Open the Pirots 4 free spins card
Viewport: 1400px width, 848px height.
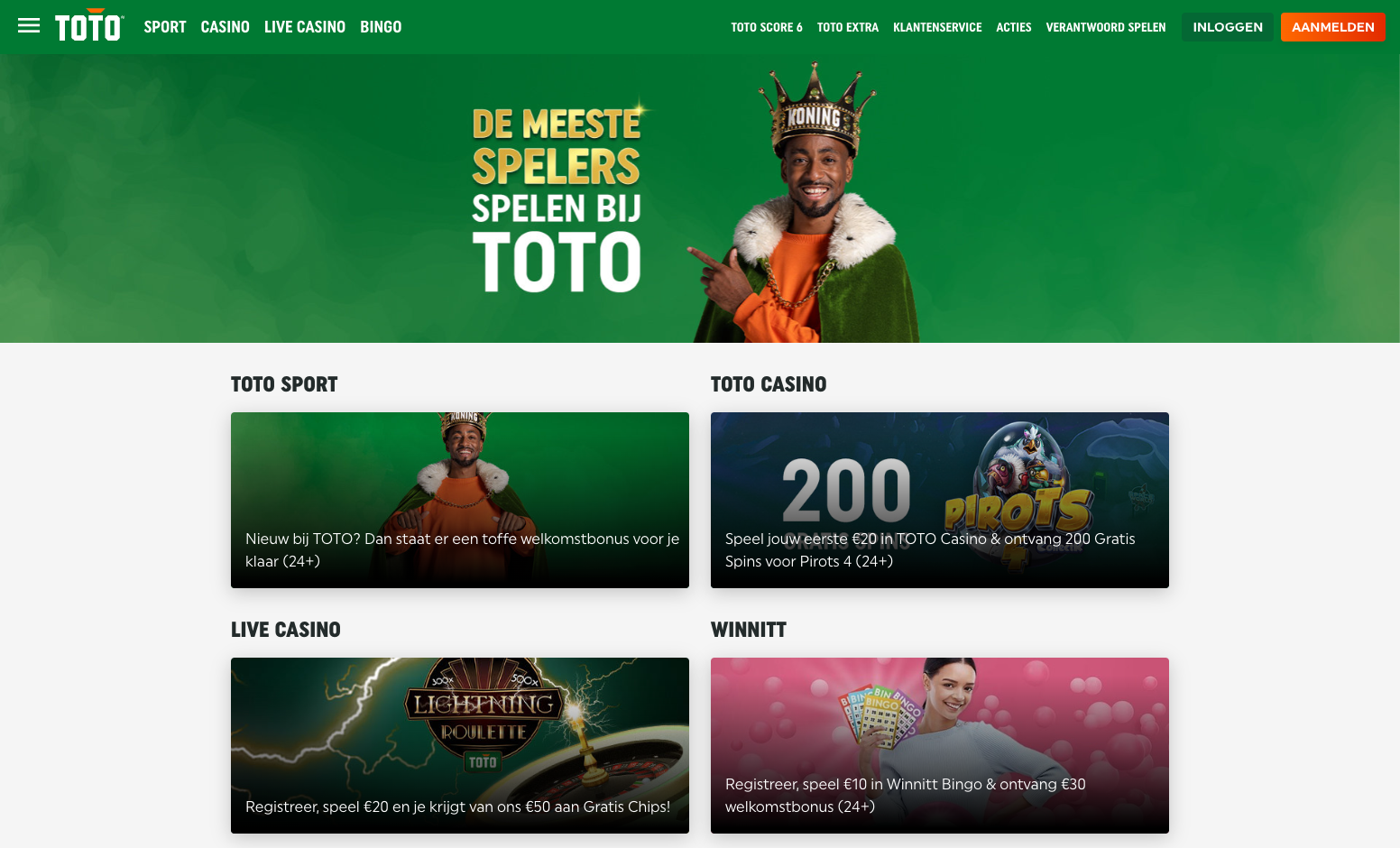pos(940,500)
